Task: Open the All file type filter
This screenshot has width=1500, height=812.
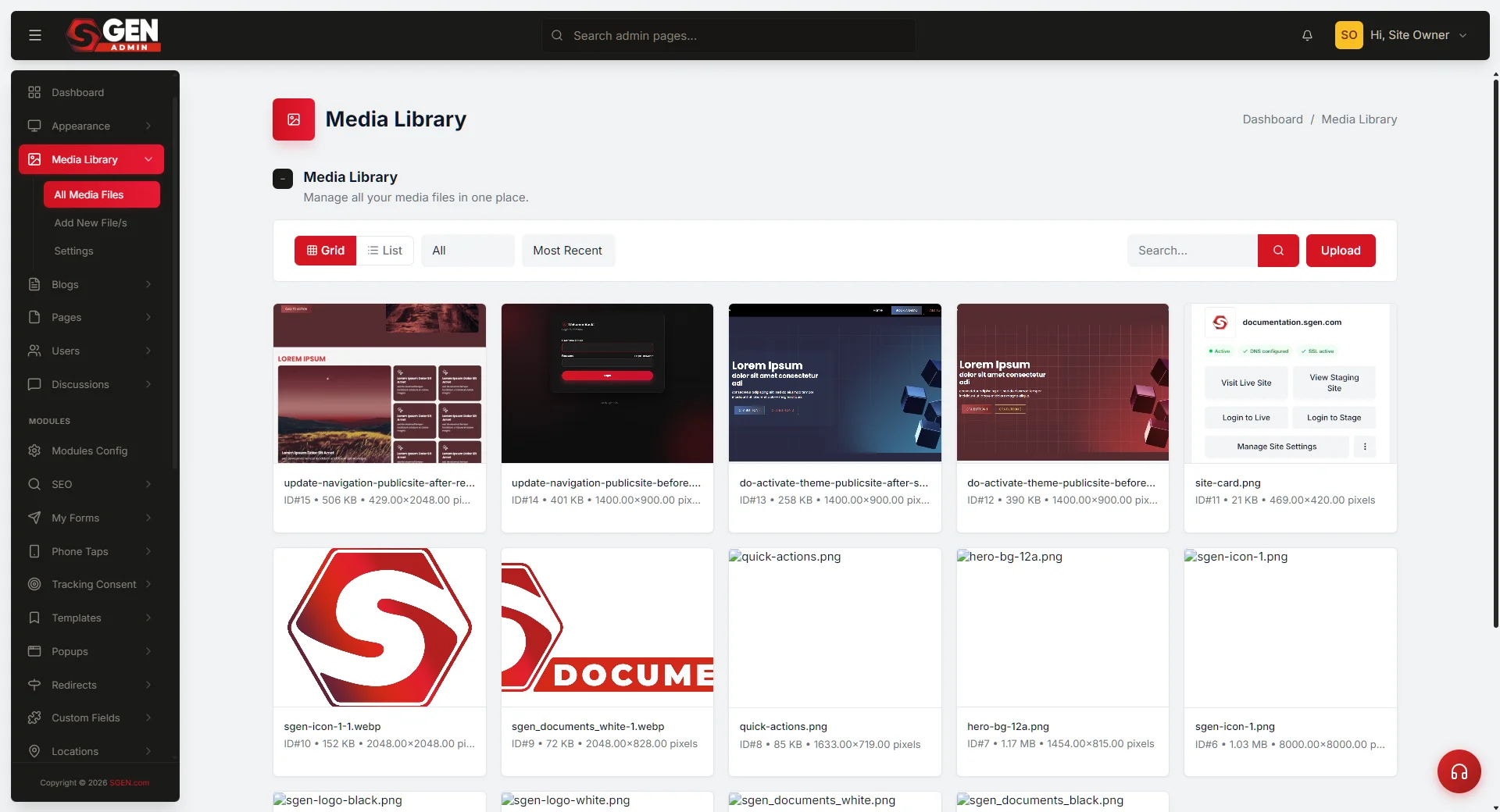Action: (x=468, y=251)
